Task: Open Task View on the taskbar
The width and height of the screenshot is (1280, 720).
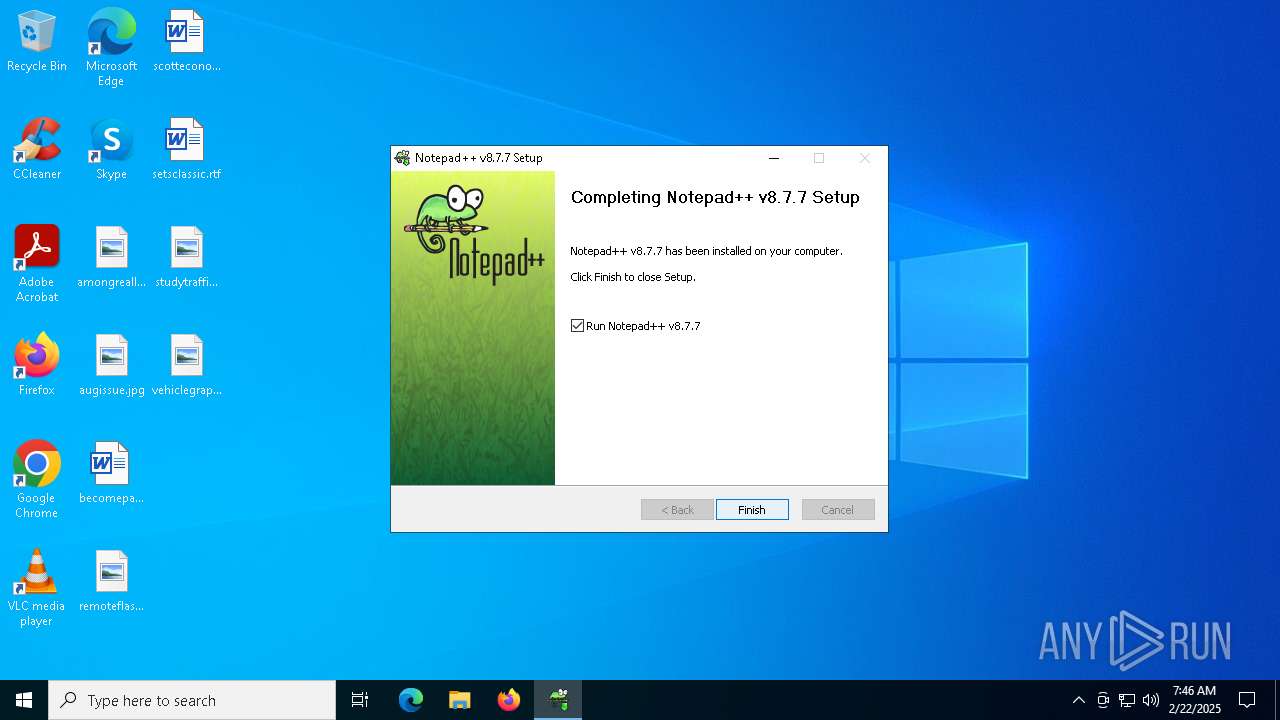Action: [x=360, y=700]
